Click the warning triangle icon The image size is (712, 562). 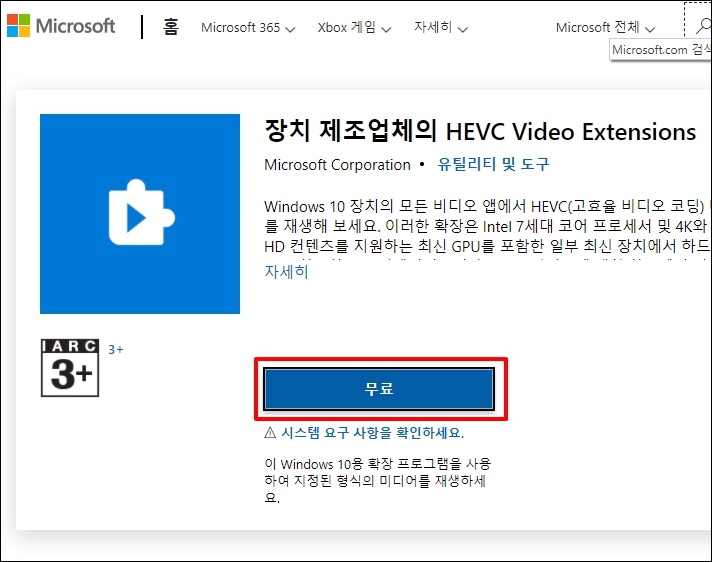270,433
